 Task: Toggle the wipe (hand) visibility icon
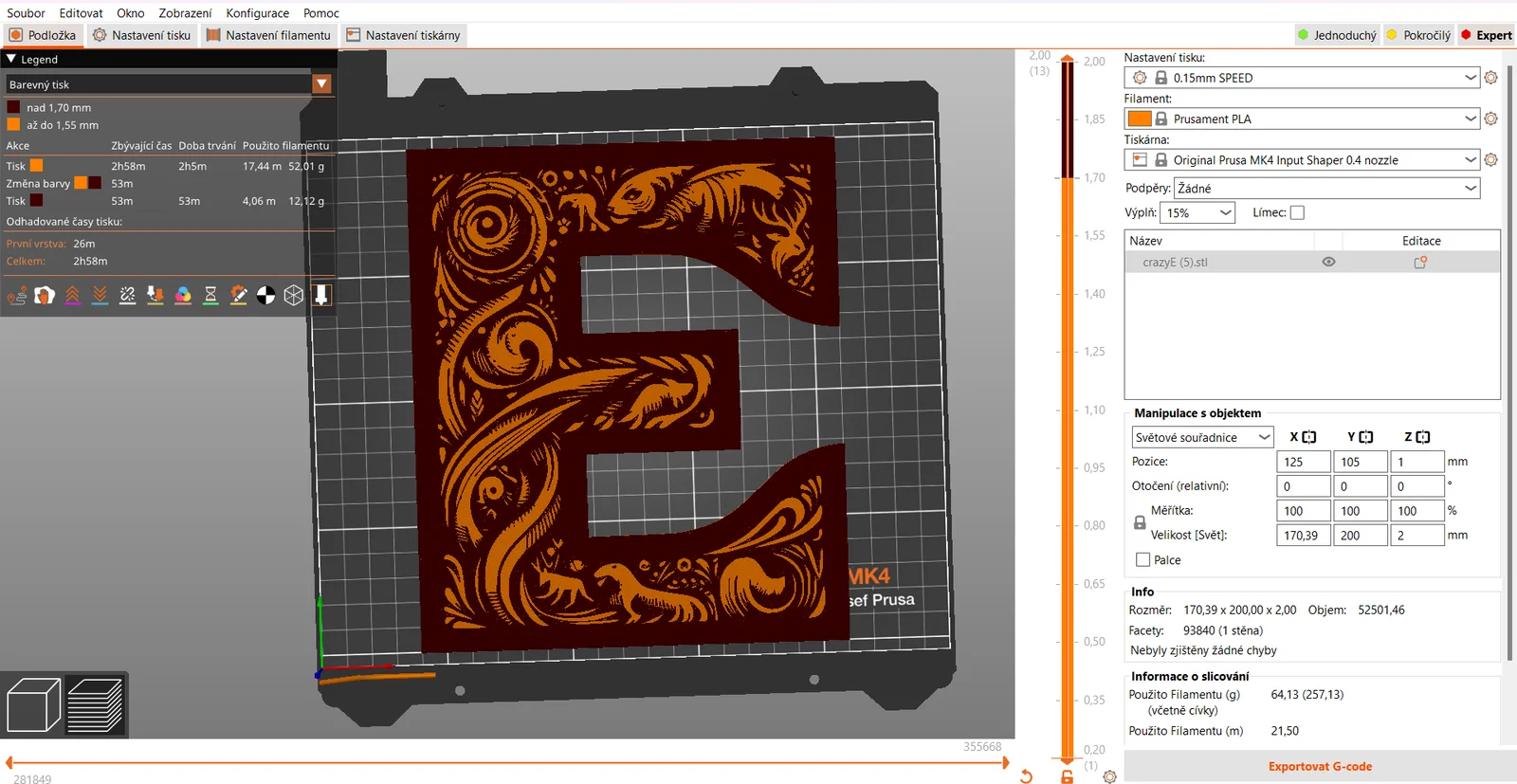click(x=45, y=296)
